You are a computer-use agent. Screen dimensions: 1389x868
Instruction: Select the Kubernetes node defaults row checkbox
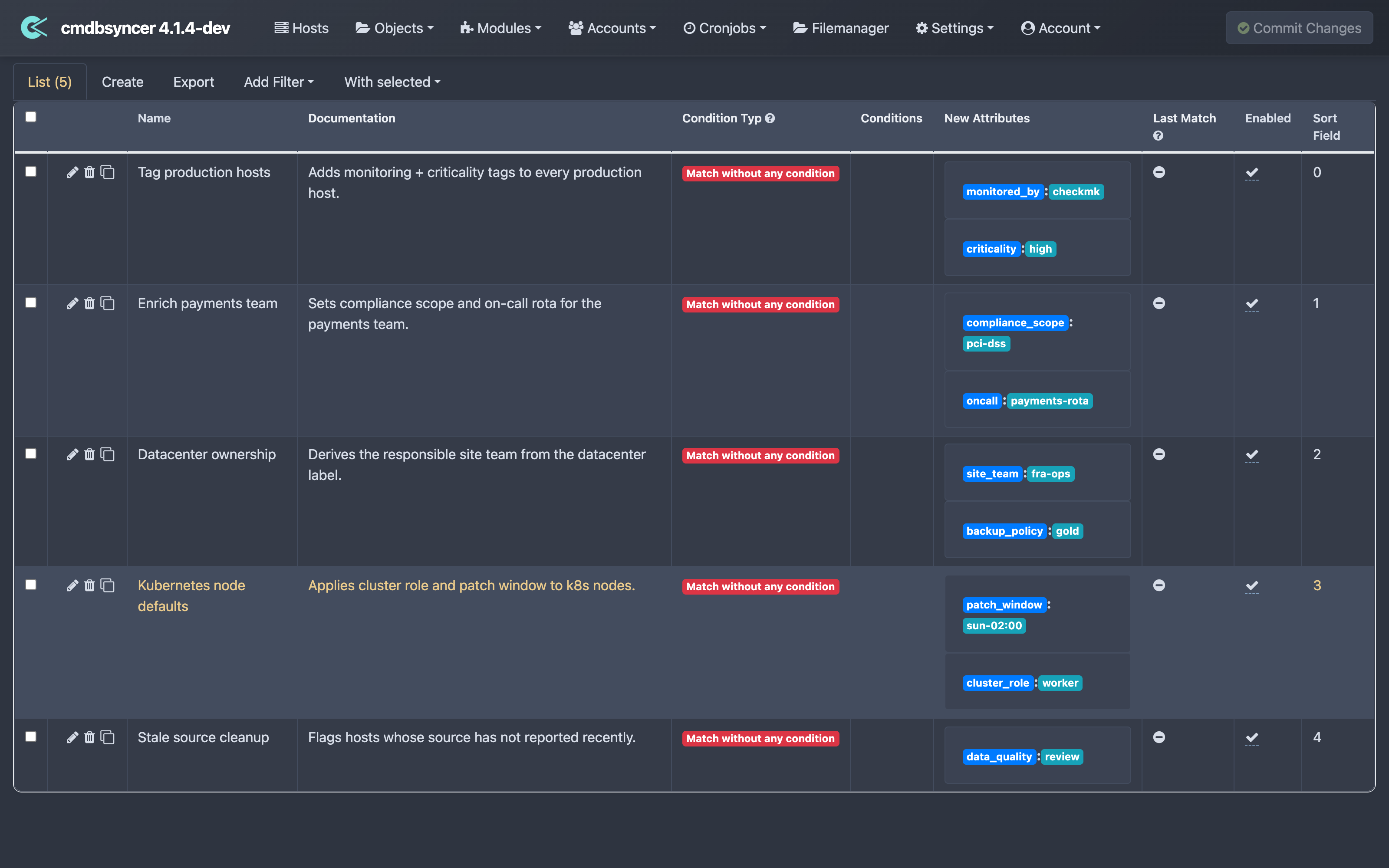[31, 585]
